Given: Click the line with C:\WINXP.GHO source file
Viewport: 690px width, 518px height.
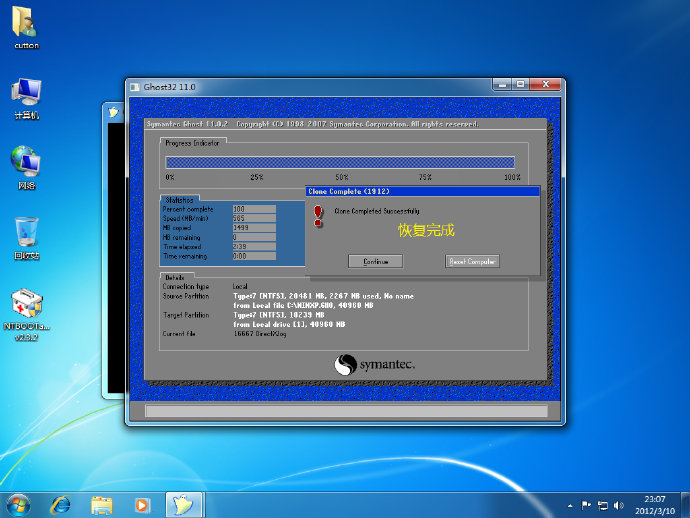Looking at the screenshot, I should pyautogui.click(x=303, y=305).
